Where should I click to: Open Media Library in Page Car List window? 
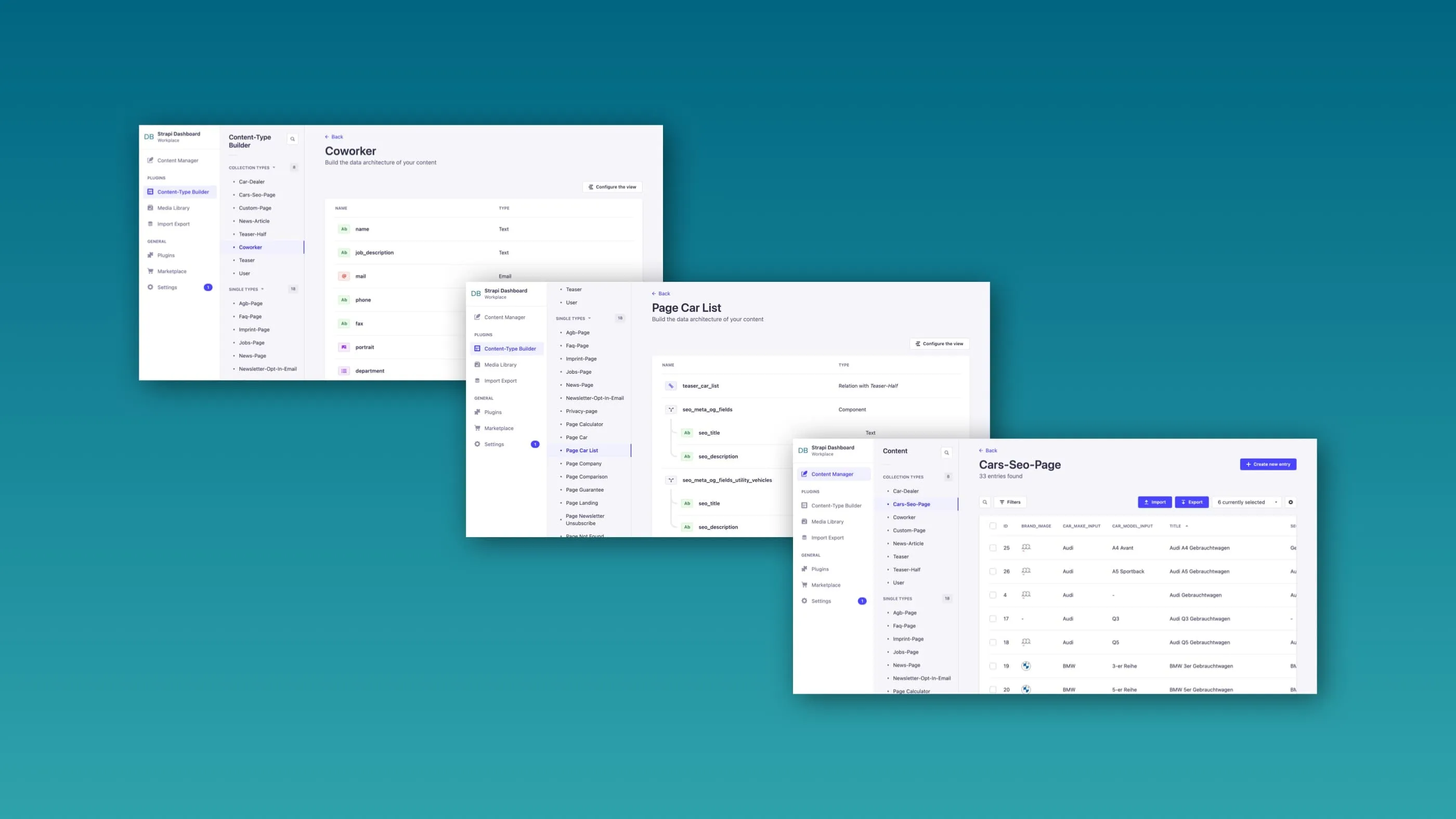[500, 365]
